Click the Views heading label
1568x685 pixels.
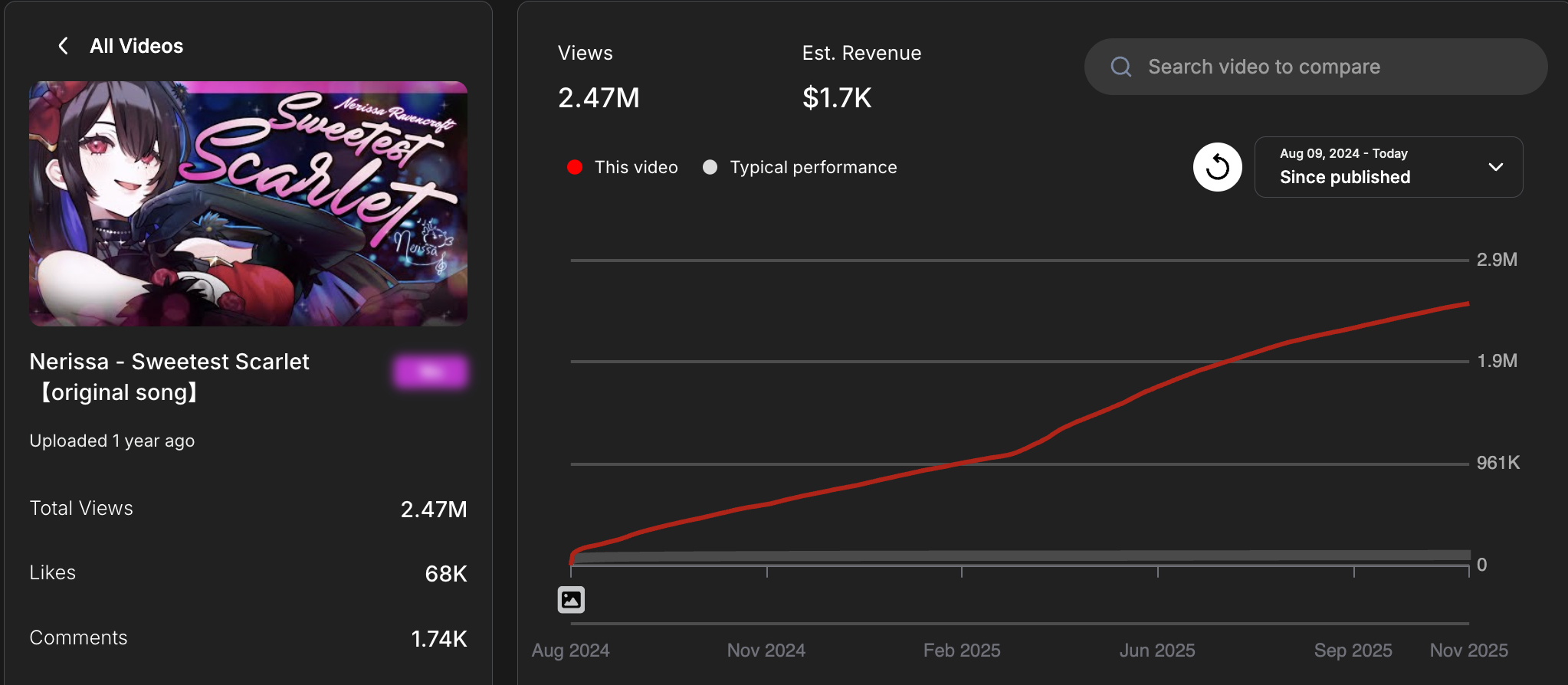pyautogui.click(x=586, y=53)
